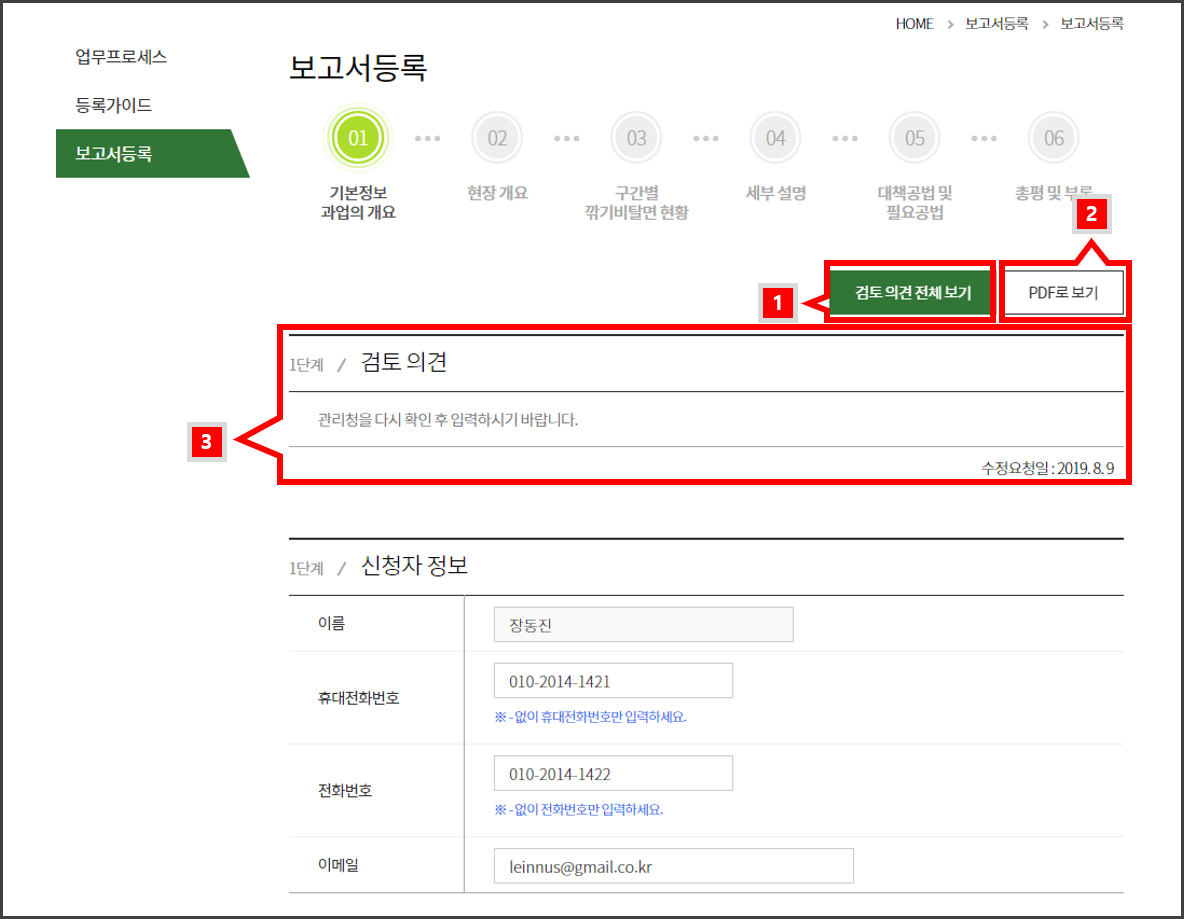
Task: Click the middle 보고서등록 breadcrumb link
Action: (997, 23)
